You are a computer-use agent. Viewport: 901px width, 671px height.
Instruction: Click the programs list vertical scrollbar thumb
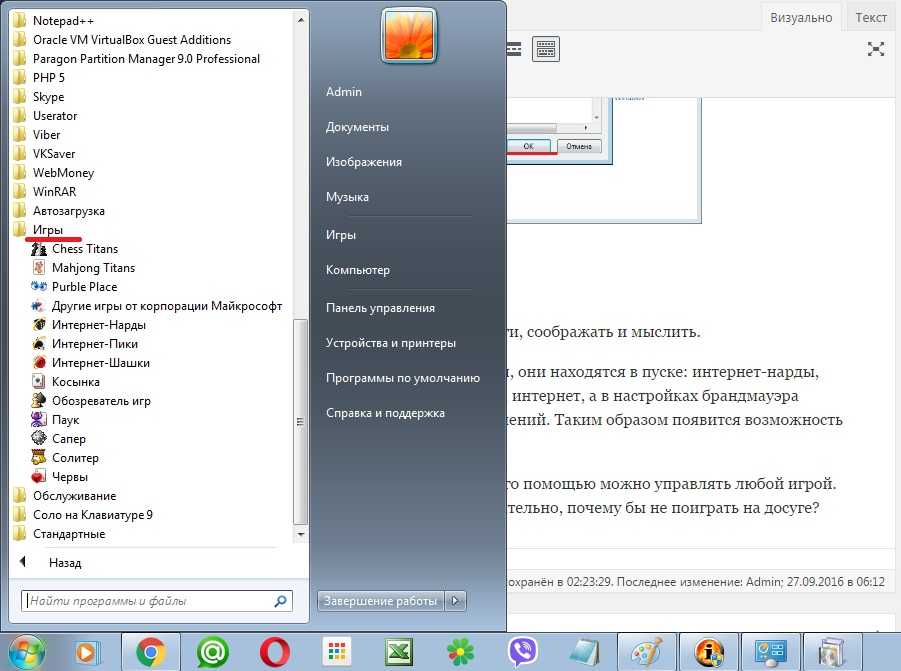click(300, 422)
